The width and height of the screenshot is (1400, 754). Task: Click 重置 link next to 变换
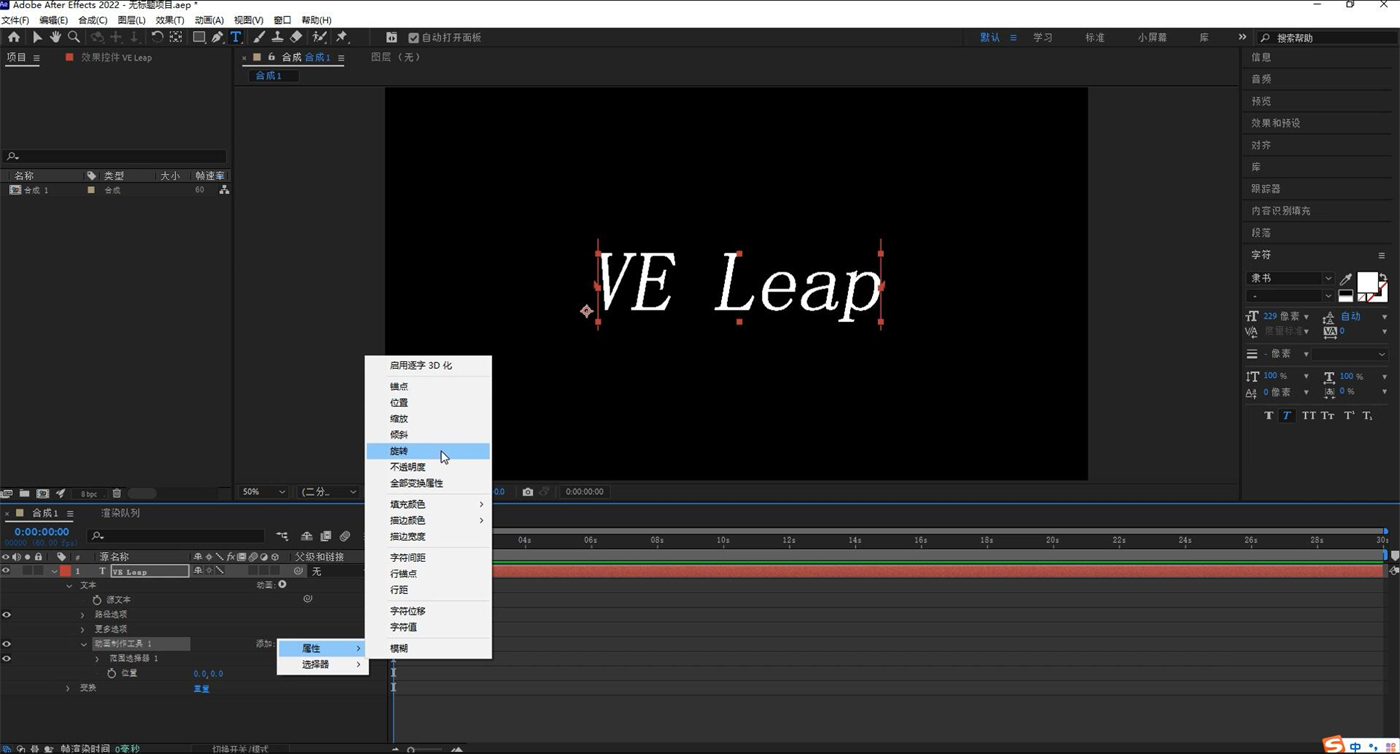point(202,688)
